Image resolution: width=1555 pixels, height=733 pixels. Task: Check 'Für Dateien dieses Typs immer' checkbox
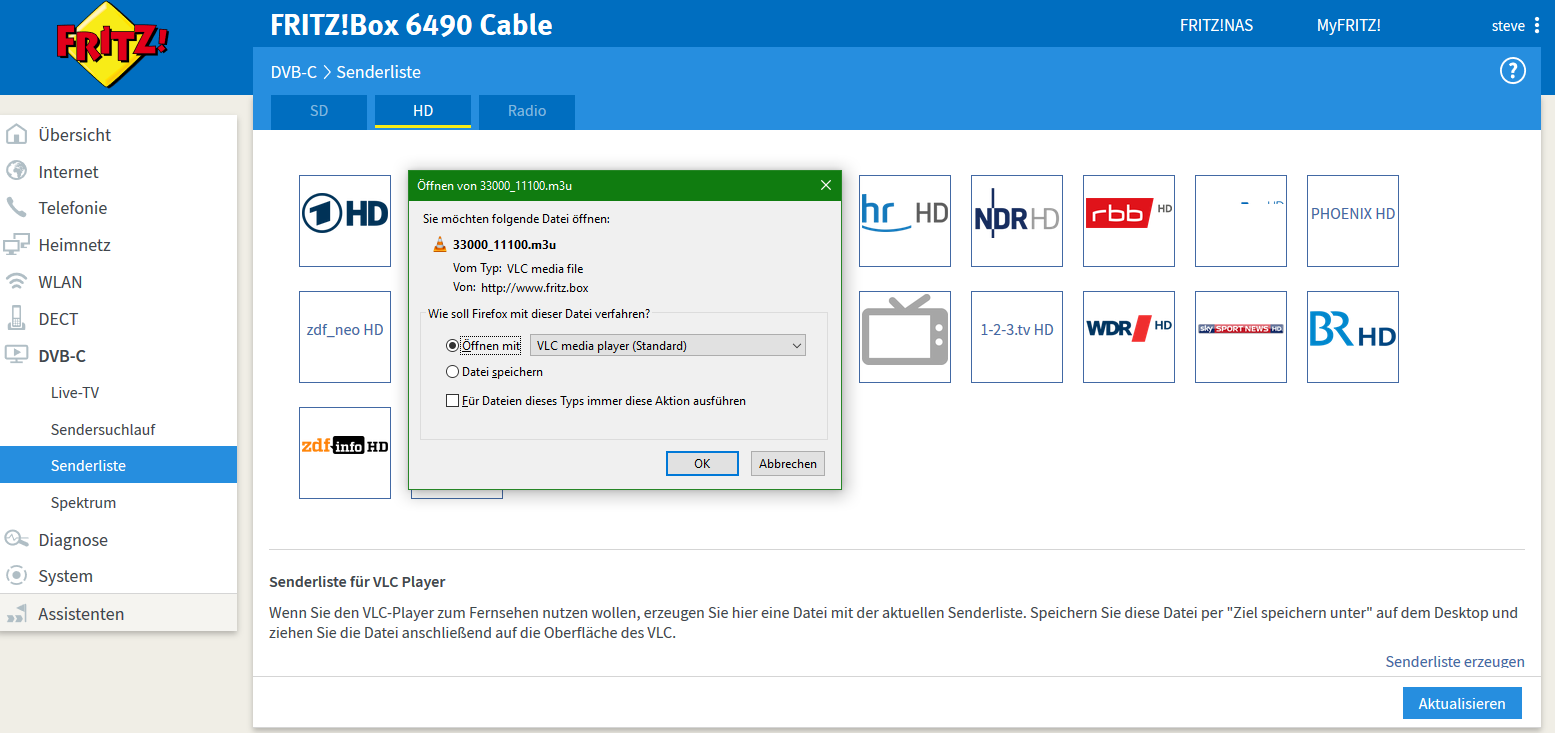point(452,401)
